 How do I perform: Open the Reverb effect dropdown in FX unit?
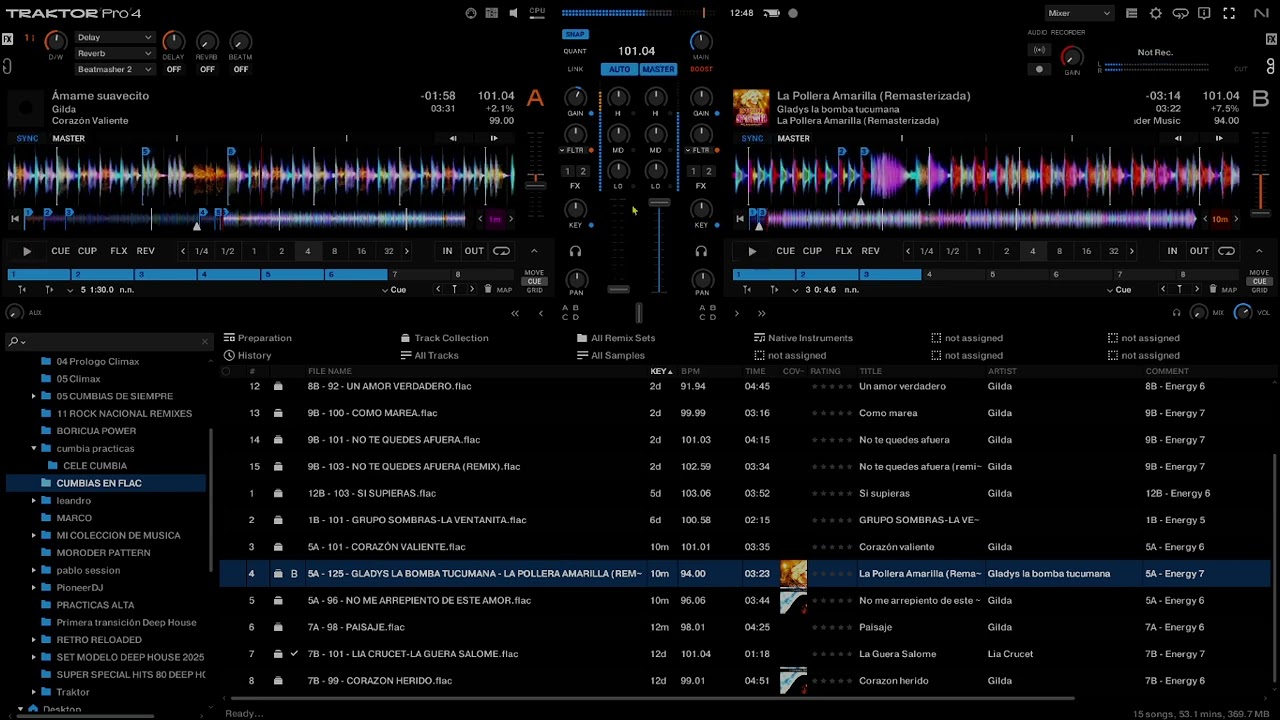pos(115,53)
